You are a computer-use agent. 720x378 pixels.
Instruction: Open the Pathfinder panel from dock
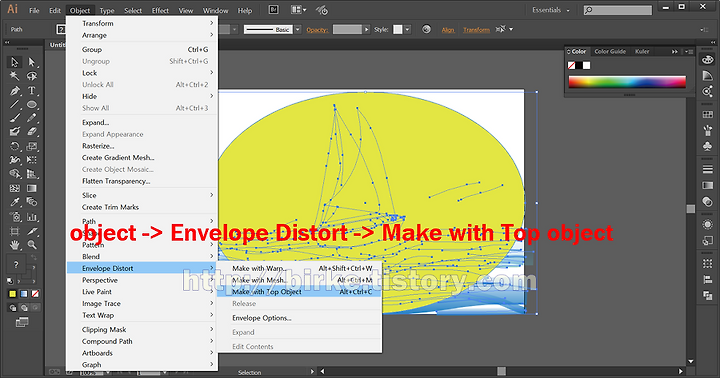(x=708, y=296)
